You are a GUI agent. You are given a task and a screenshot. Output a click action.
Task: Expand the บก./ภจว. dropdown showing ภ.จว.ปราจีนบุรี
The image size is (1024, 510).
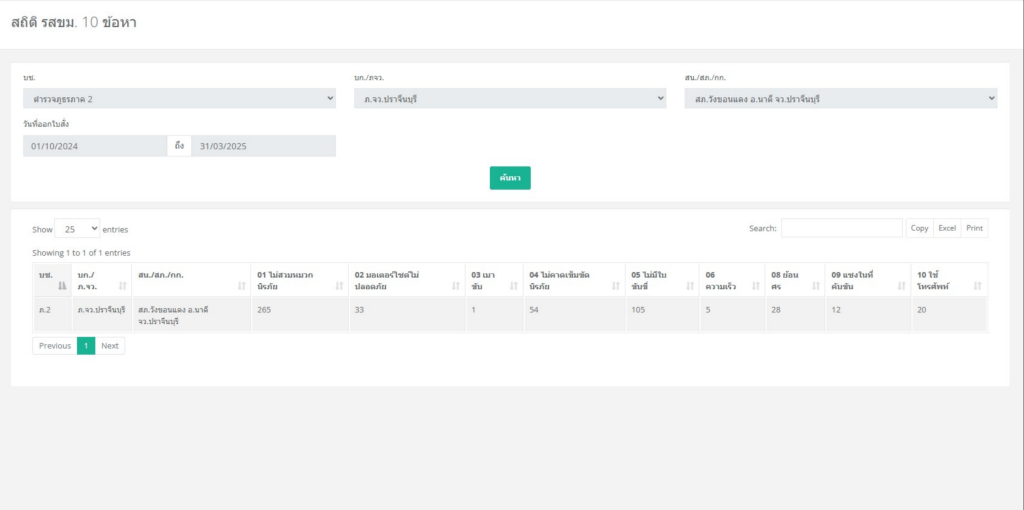510,98
